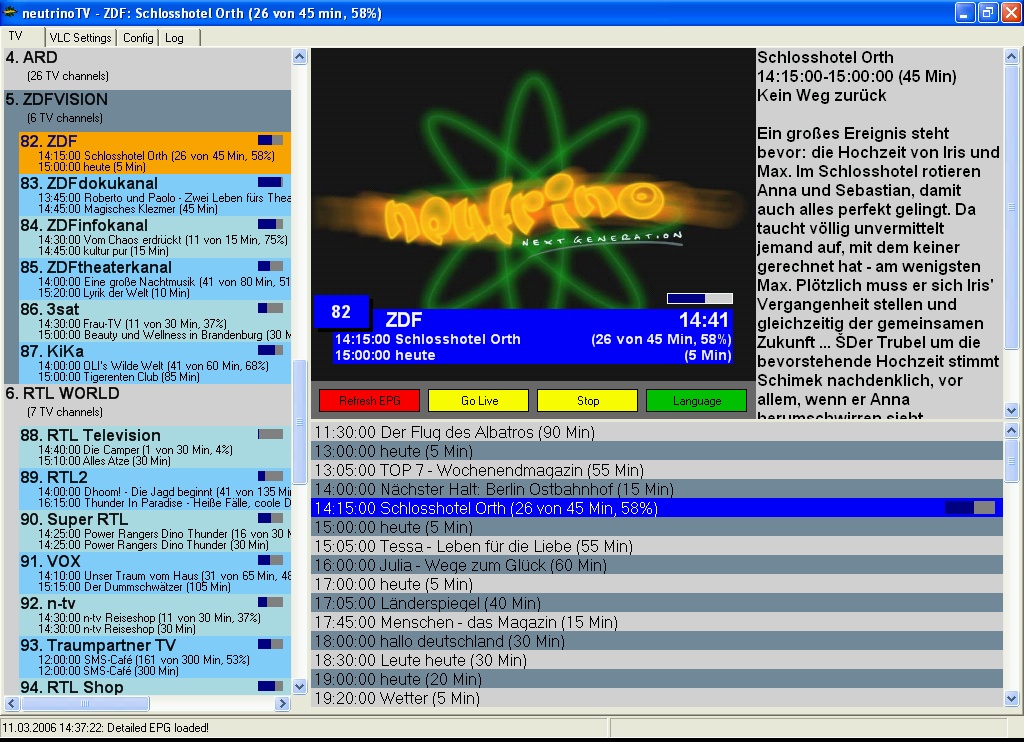Select channel 91. VOX
1024x742 pixels.
155,572
